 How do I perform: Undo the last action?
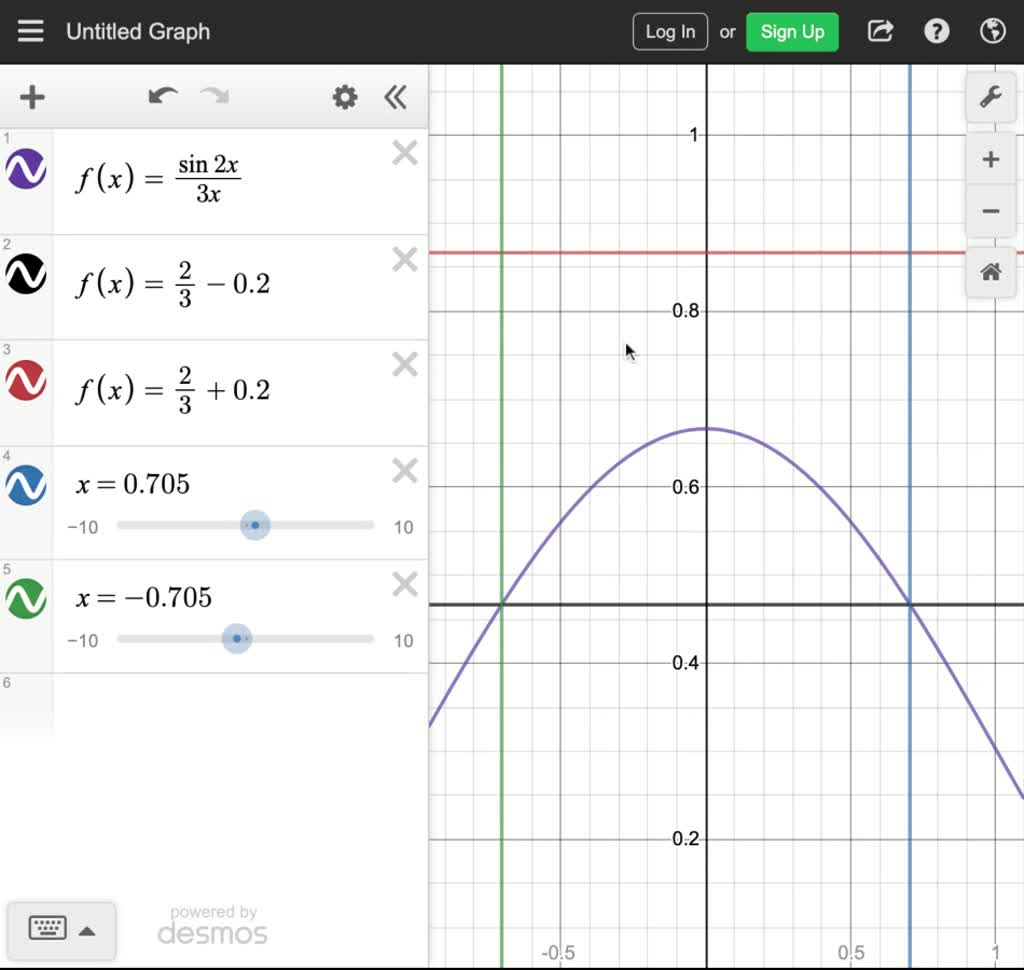tap(162, 97)
